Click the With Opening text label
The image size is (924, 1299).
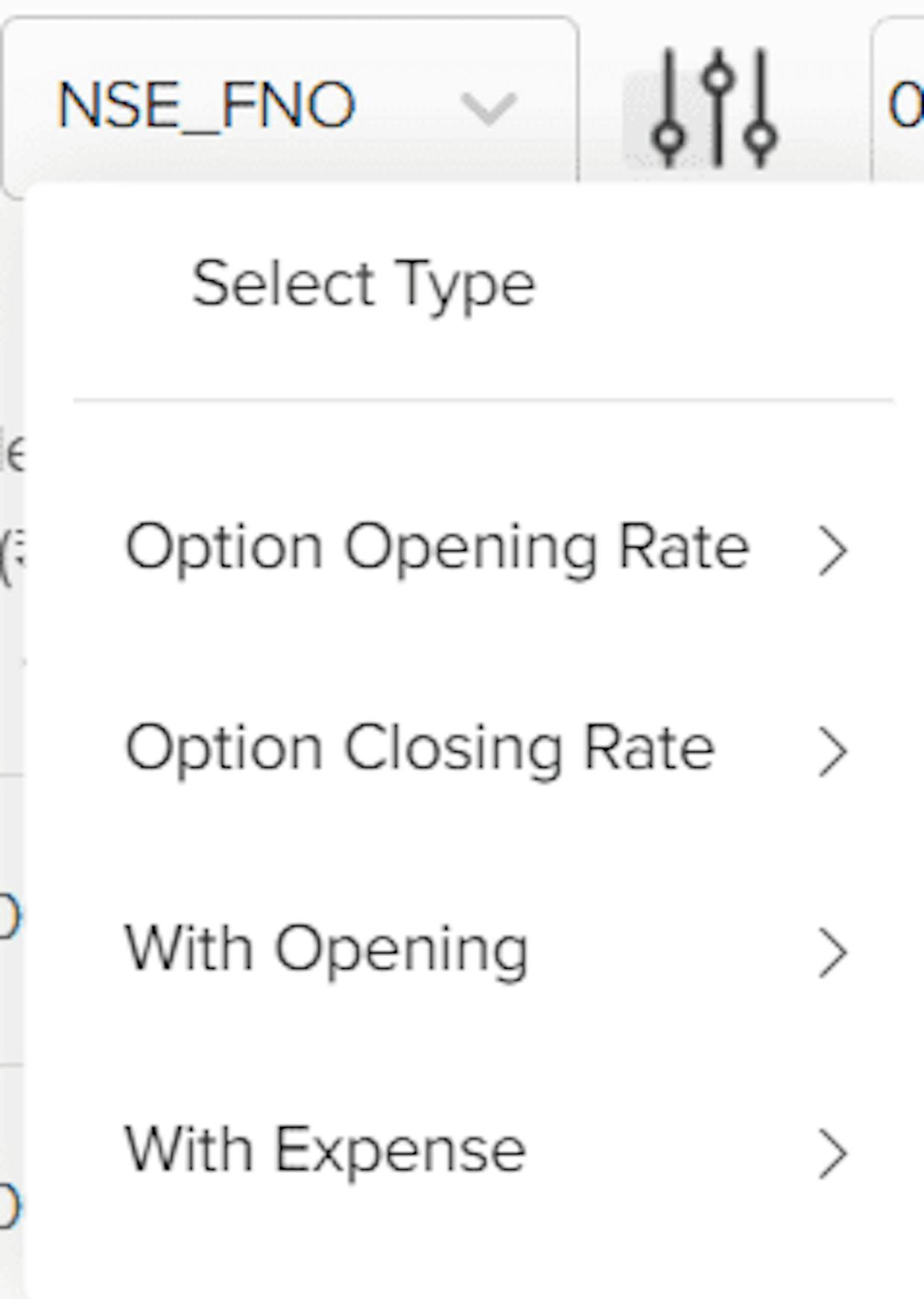click(326, 952)
